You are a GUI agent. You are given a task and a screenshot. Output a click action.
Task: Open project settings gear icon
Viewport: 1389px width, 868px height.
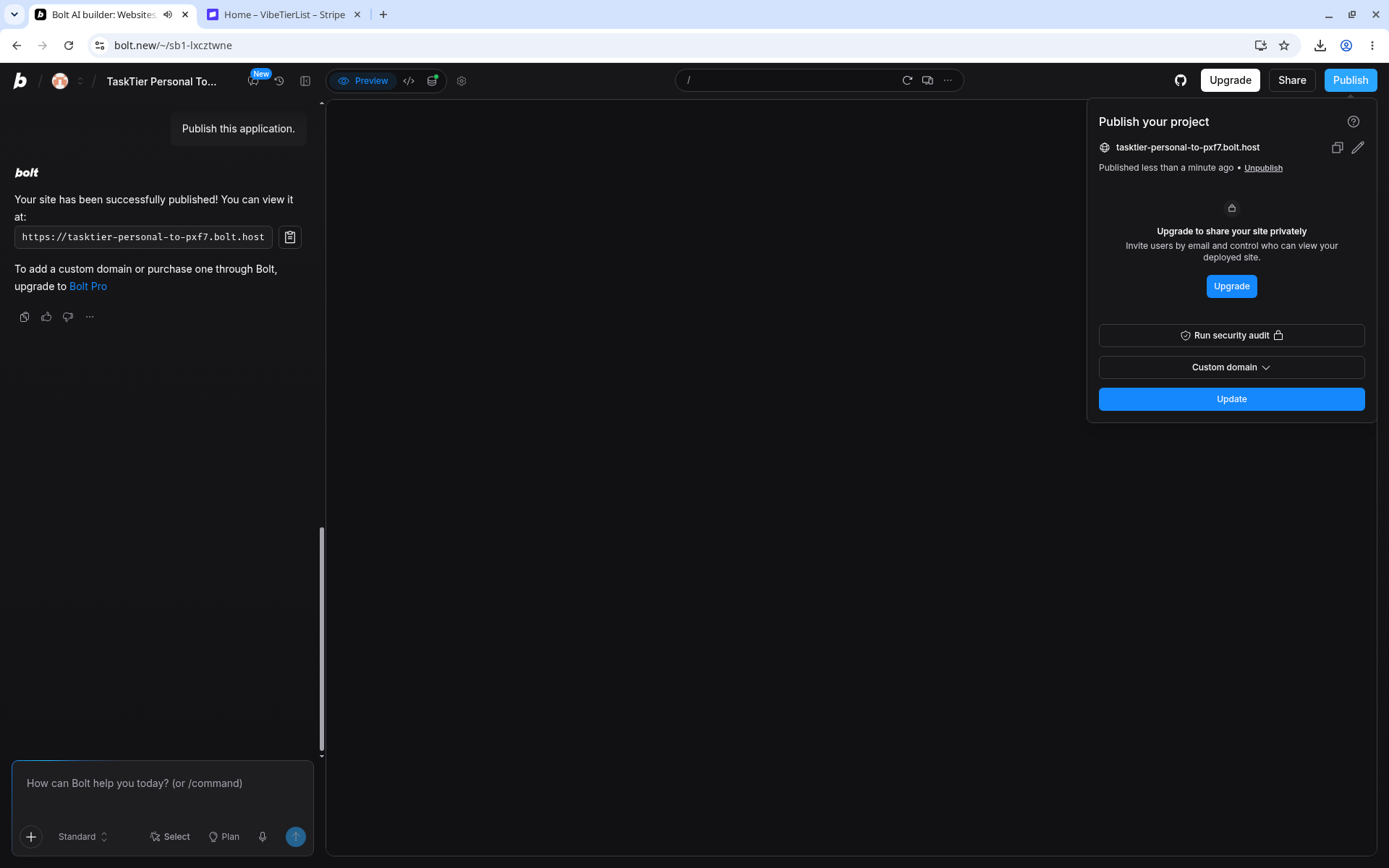(x=462, y=81)
